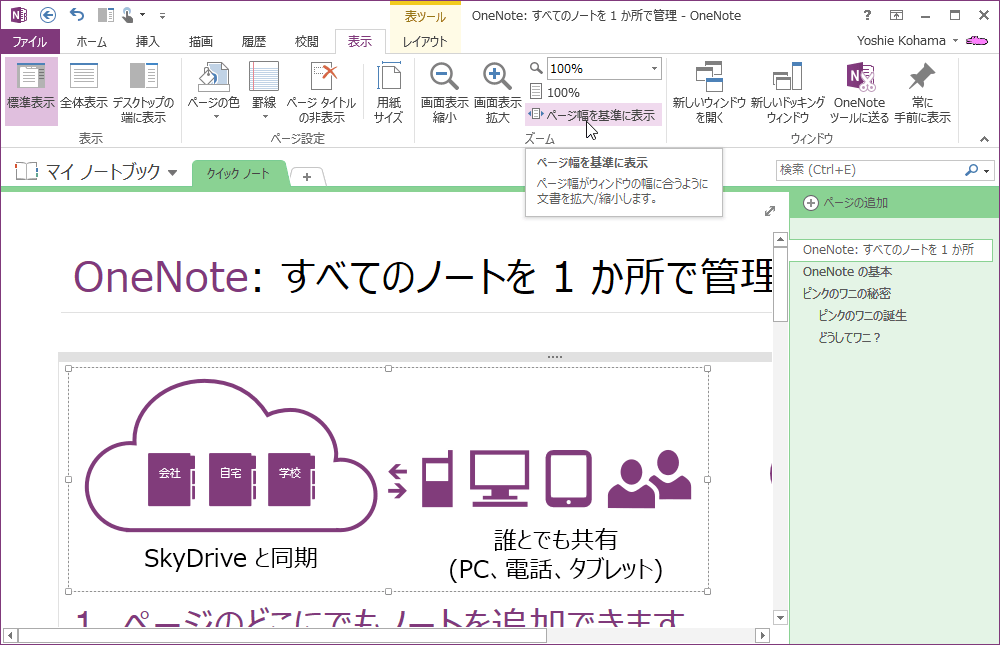Image resolution: width=1000 pixels, height=645 pixels.
Task: Open the Help question mark
Action: 867,15
